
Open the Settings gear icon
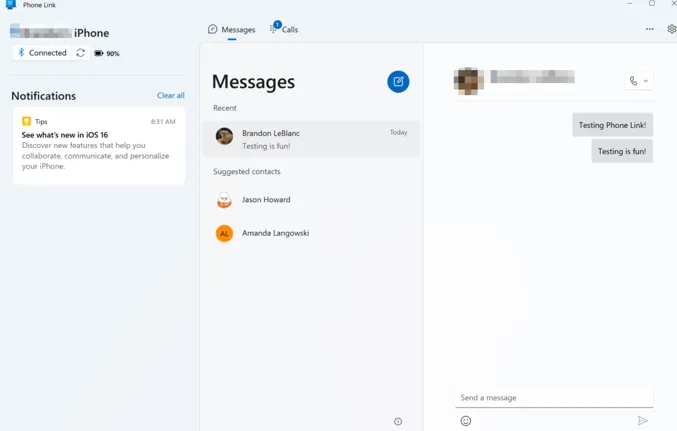[672, 29]
